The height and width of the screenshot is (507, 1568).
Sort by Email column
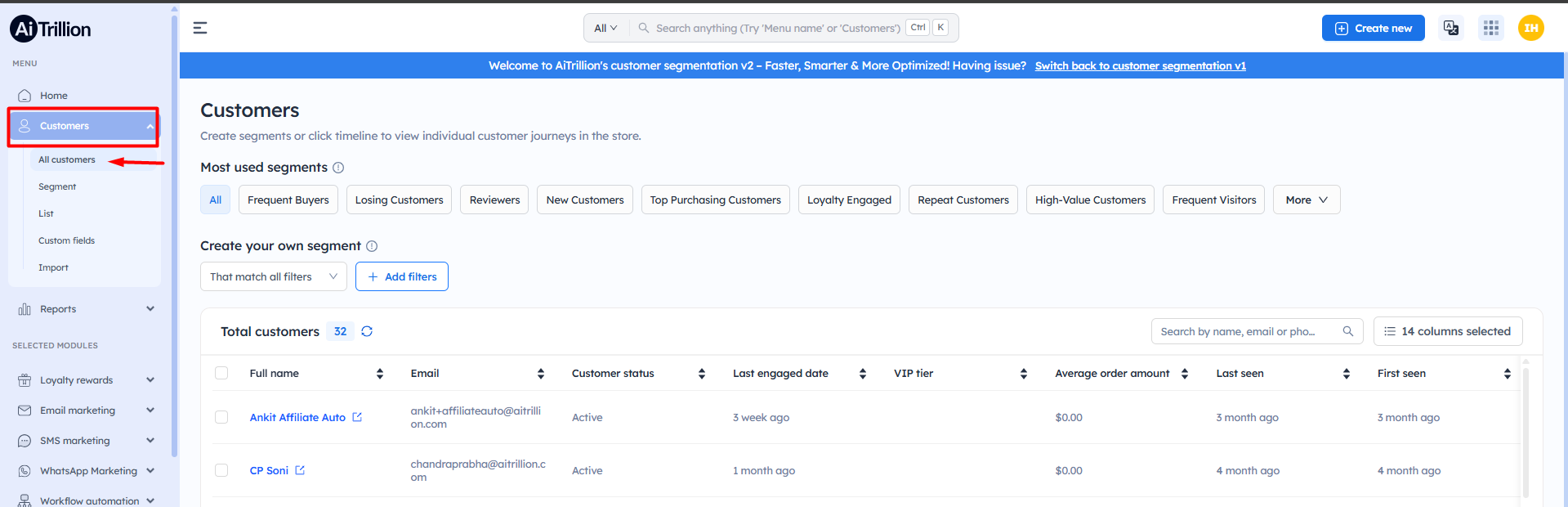coord(541,374)
